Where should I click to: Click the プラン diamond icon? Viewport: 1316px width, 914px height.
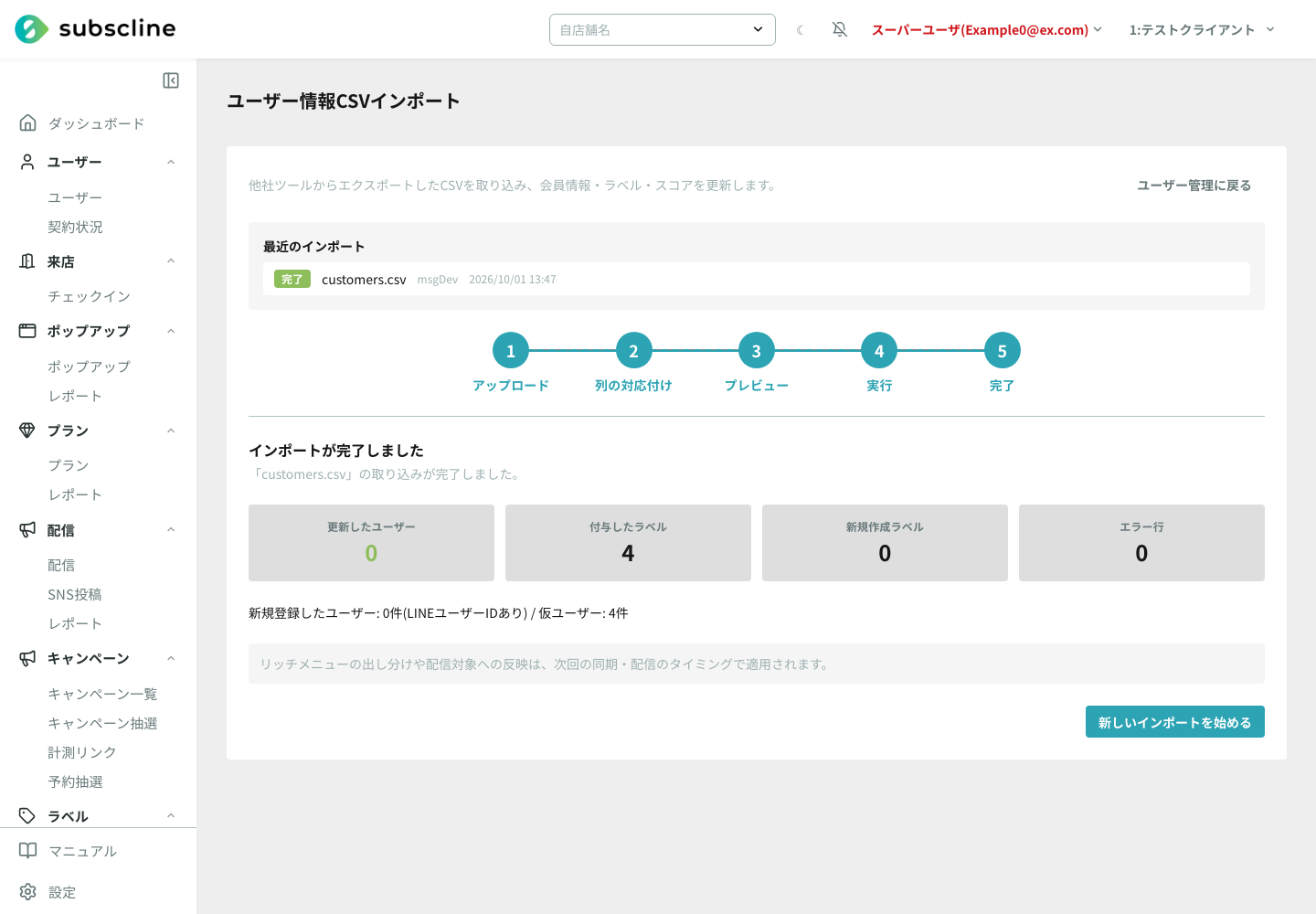coord(27,430)
